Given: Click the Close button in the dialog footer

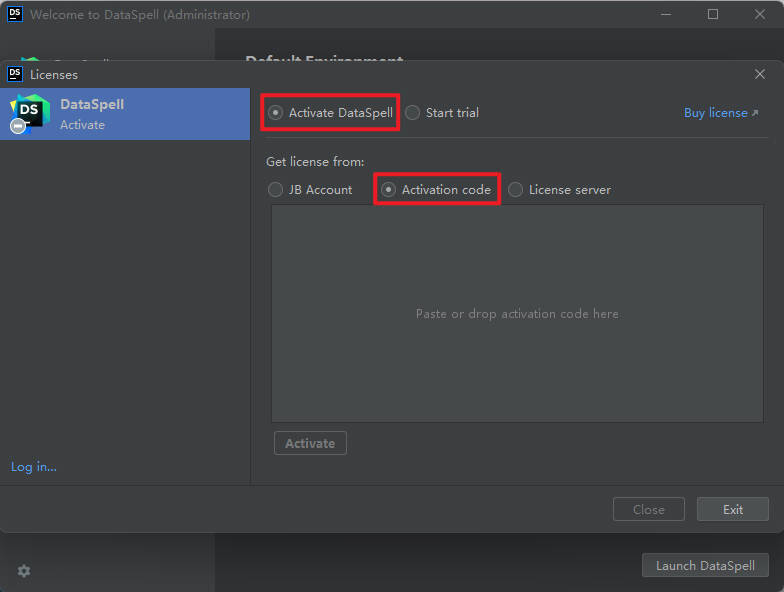Looking at the screenshot, I should click(x=648, y=509).
